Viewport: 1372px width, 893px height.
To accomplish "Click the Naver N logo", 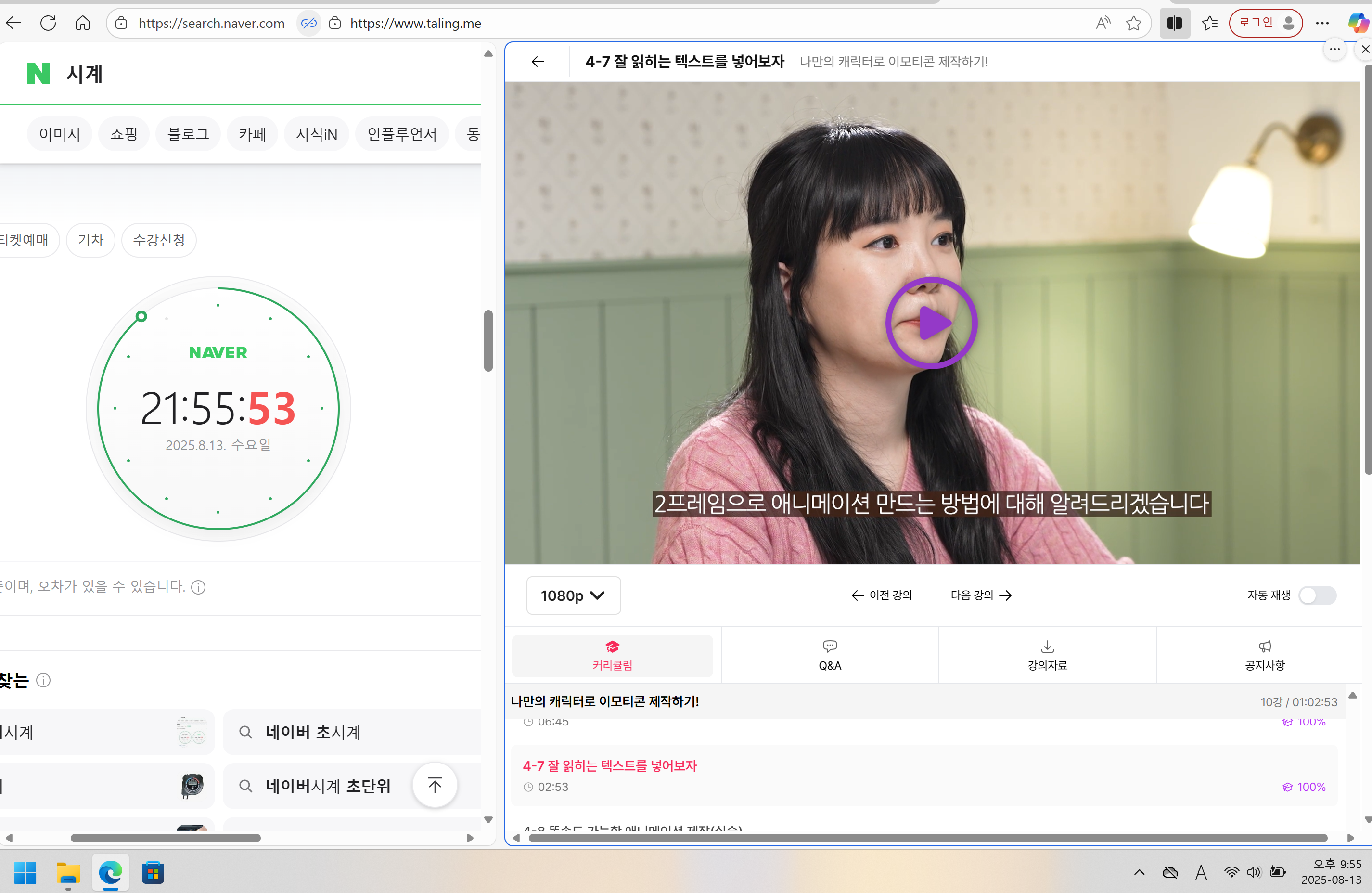I will pyautogui.click(x=38, y=73).
